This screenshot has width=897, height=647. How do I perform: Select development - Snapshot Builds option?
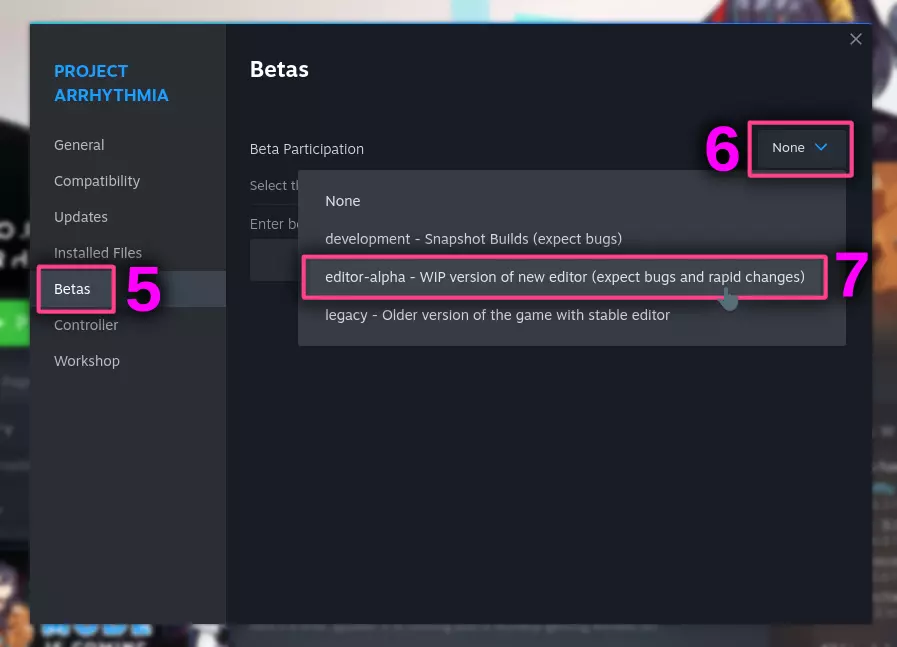pos(571,239)
